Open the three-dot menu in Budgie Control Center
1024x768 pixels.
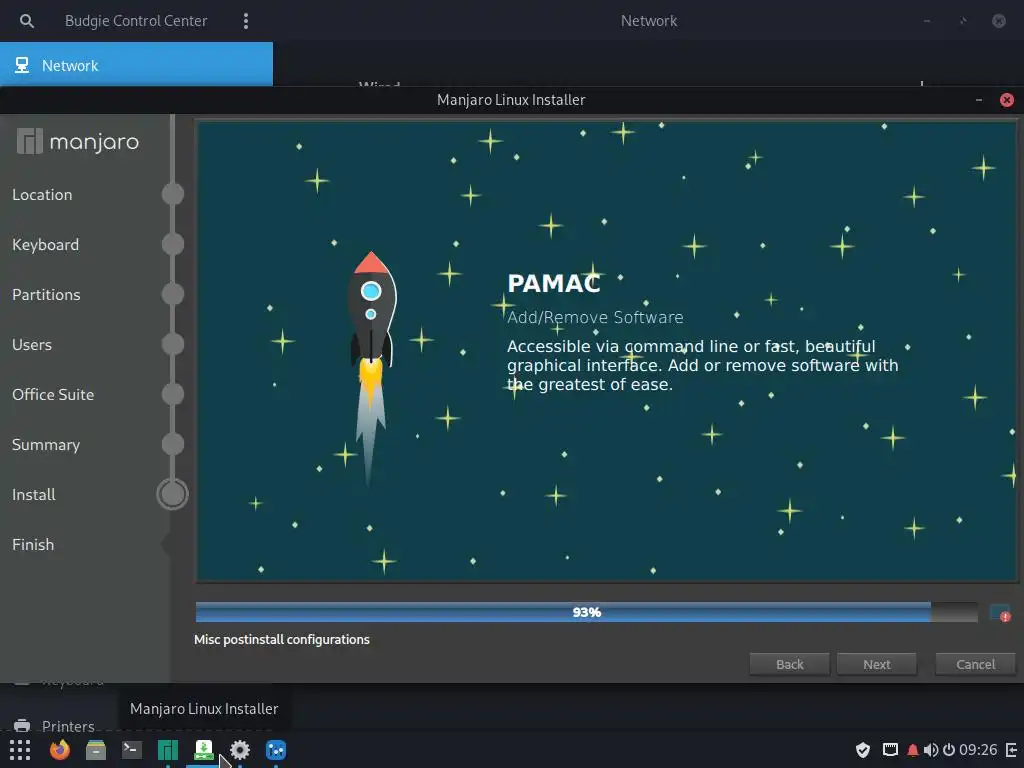(x=246, y=21)
